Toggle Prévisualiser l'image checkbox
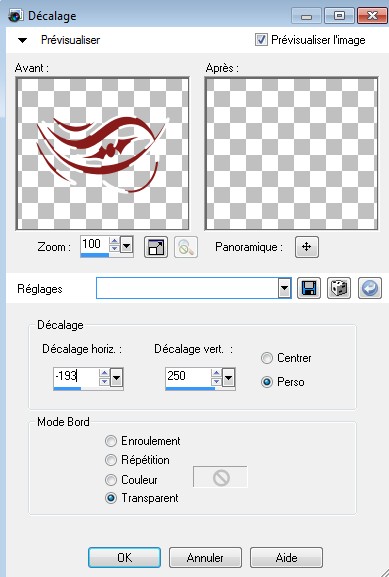Screen dimensions: 389x577 (x=261, y=39)
